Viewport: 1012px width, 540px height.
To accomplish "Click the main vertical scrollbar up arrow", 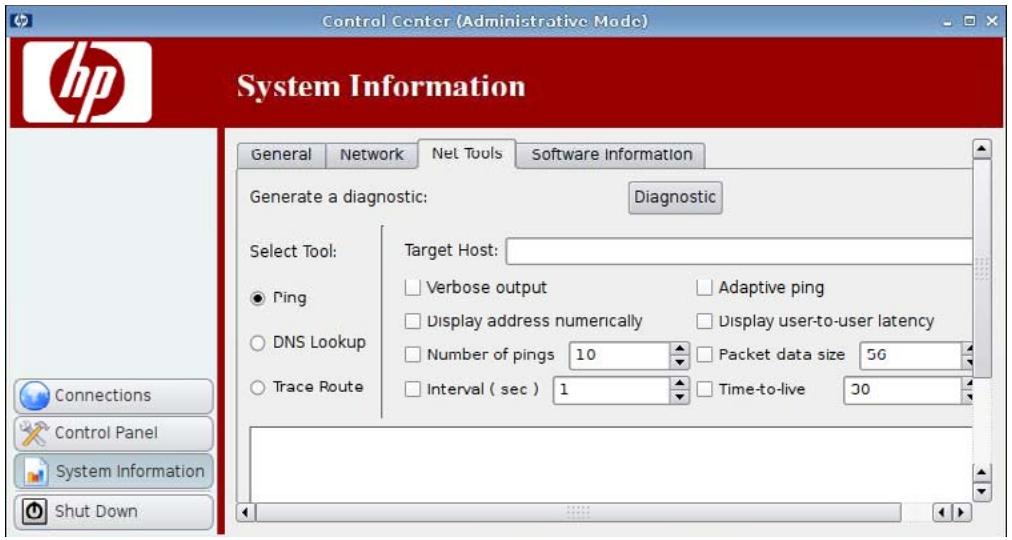I will point(982,149).
